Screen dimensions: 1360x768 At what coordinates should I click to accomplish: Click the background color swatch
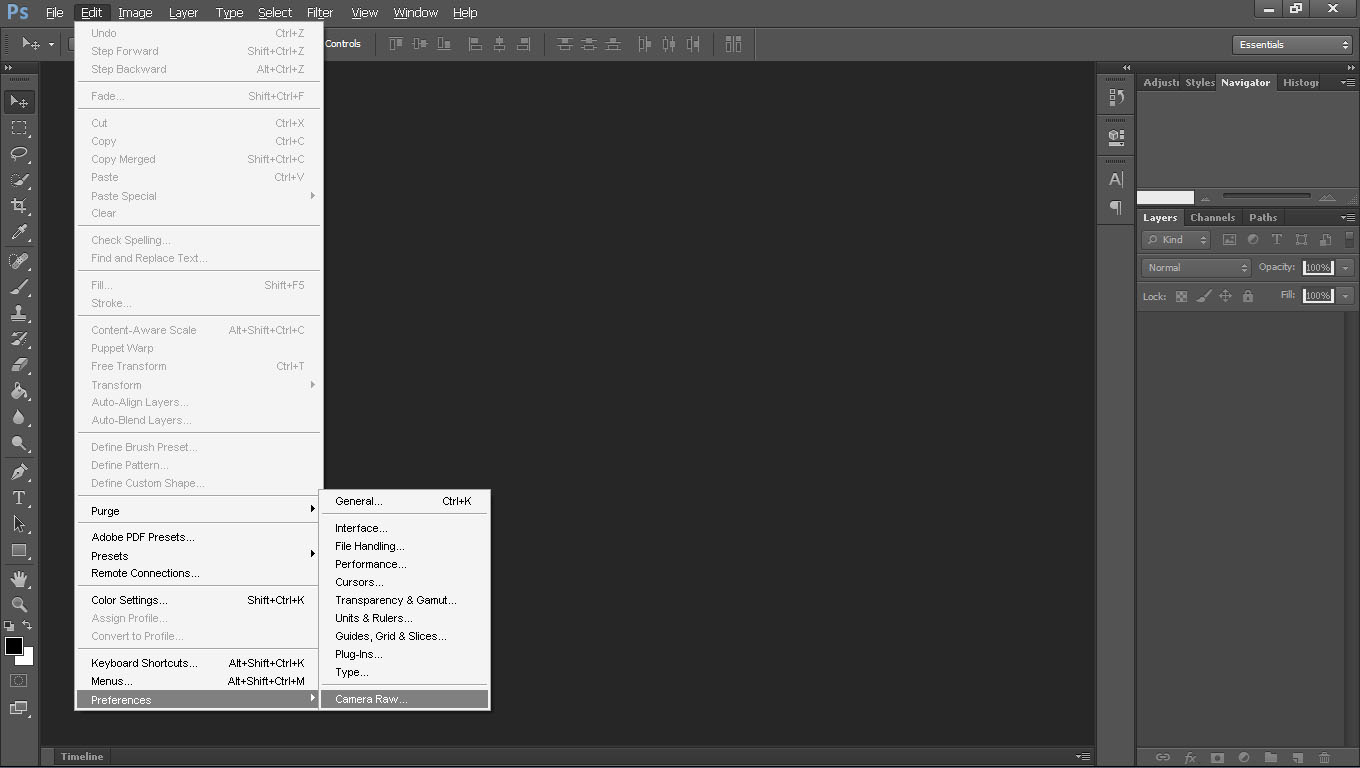pyautogui.click(x=28, y=659)
